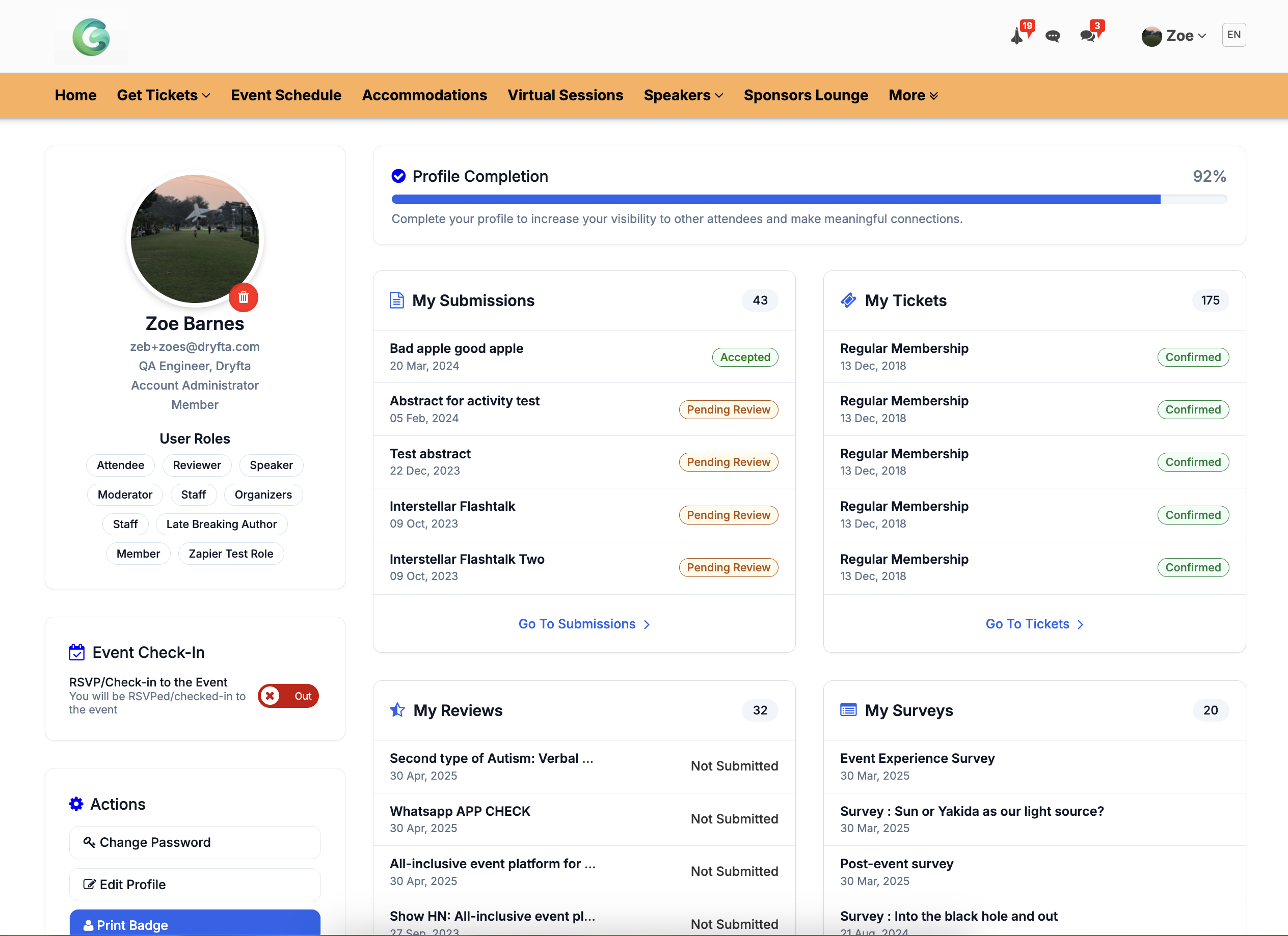Go to the Sponsors Lounge nav item
This screenshot has height=936, width=1288.
tap(806, 95)
